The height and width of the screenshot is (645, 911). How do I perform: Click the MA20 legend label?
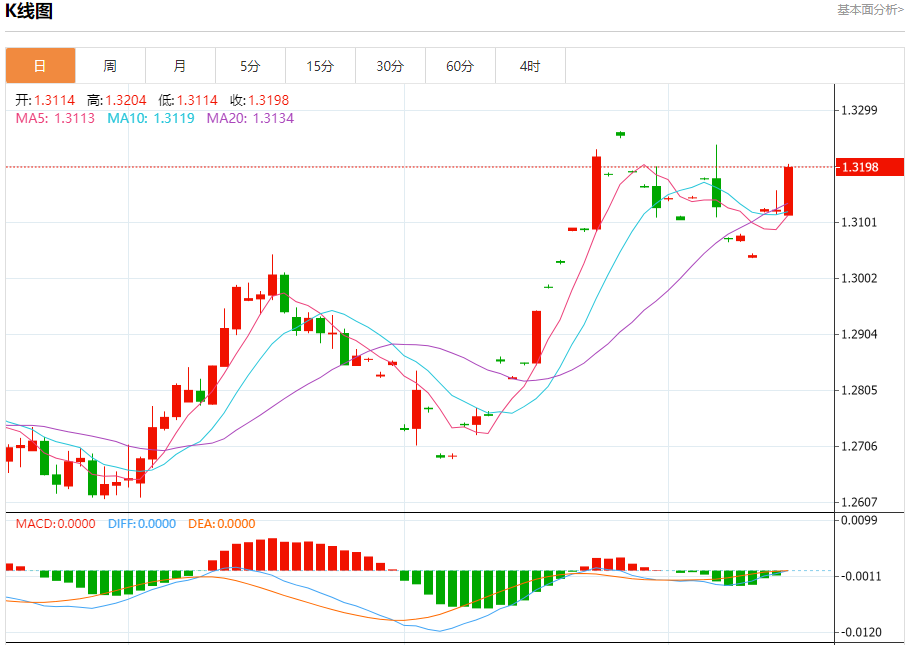click(250, 118)
